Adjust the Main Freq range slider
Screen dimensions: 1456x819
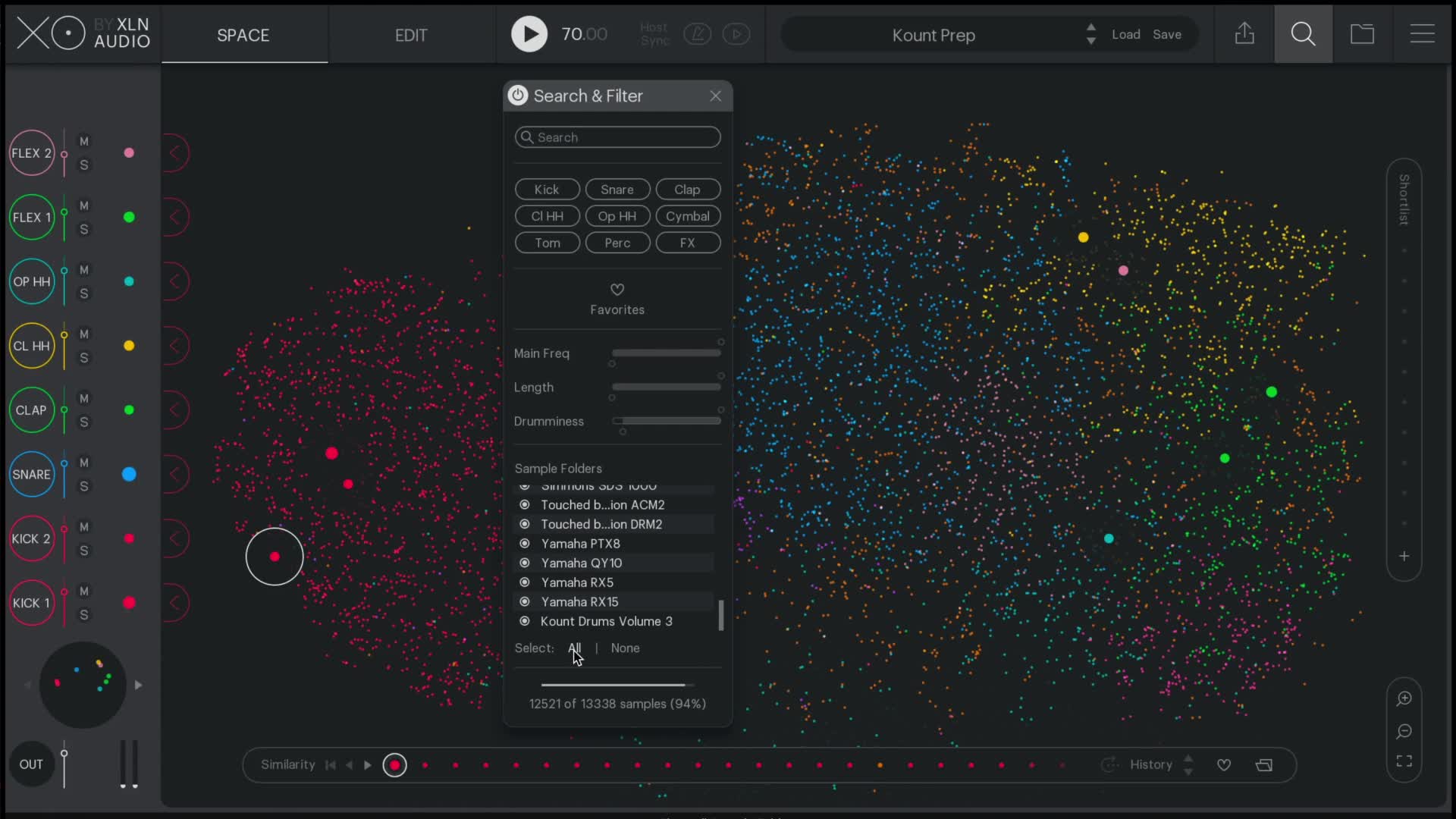click(x=666, y=353)
